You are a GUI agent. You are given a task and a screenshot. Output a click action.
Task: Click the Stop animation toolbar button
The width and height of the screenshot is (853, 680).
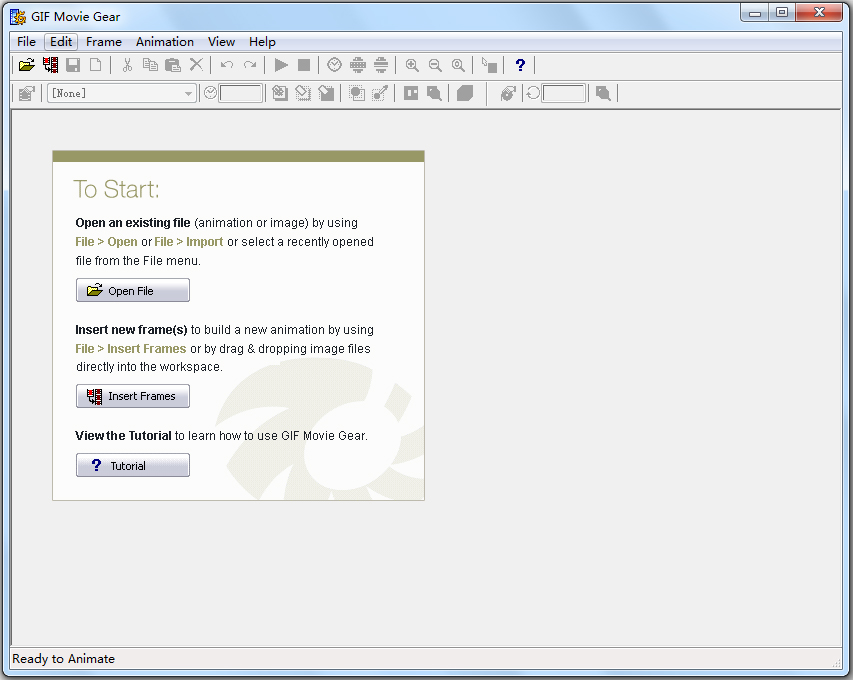coord(304,65)
